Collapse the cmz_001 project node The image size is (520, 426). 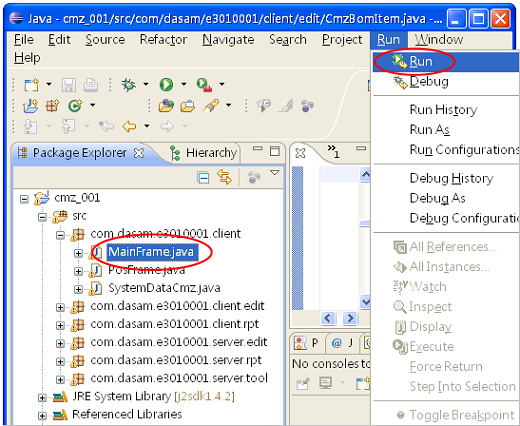coord(24,199)
